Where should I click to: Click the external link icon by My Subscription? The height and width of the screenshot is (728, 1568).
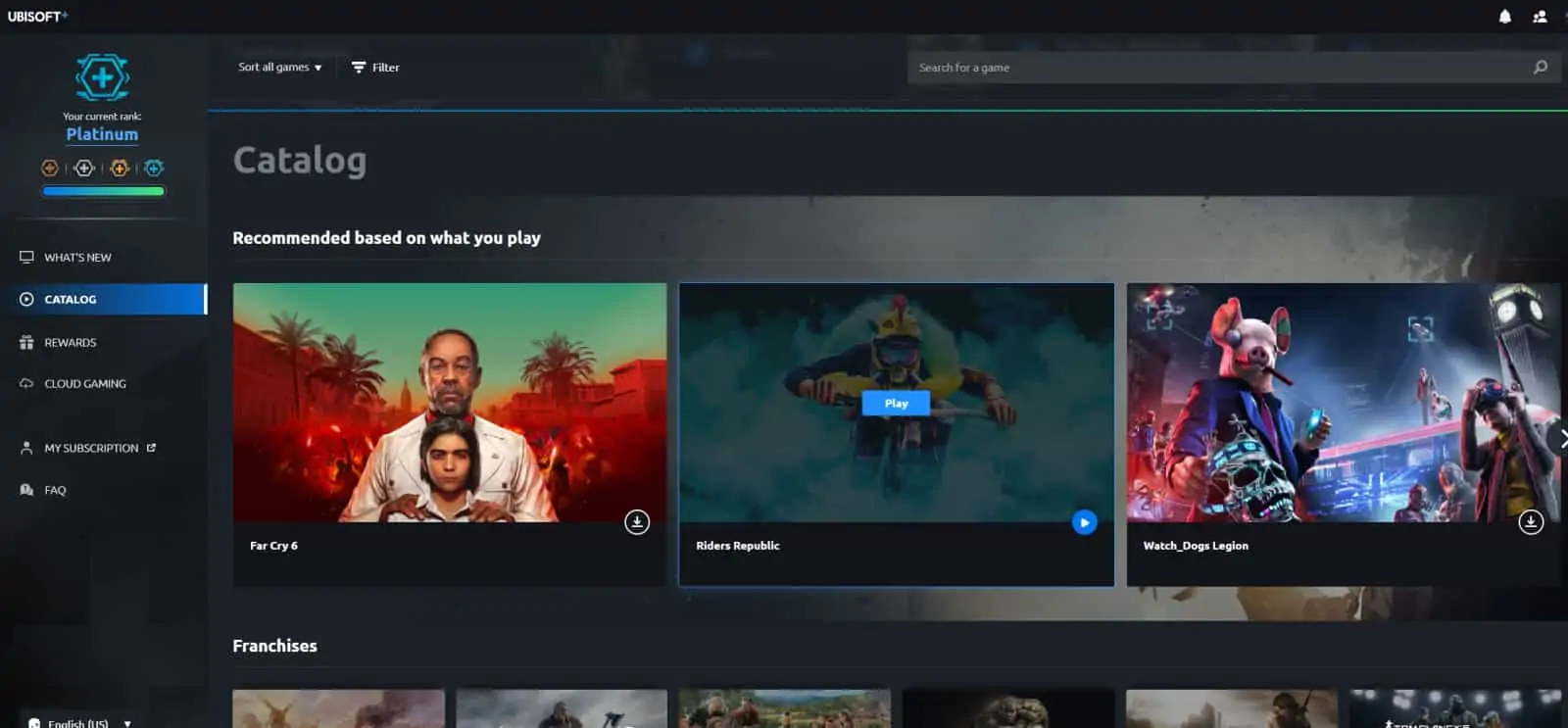coord(151,448)
